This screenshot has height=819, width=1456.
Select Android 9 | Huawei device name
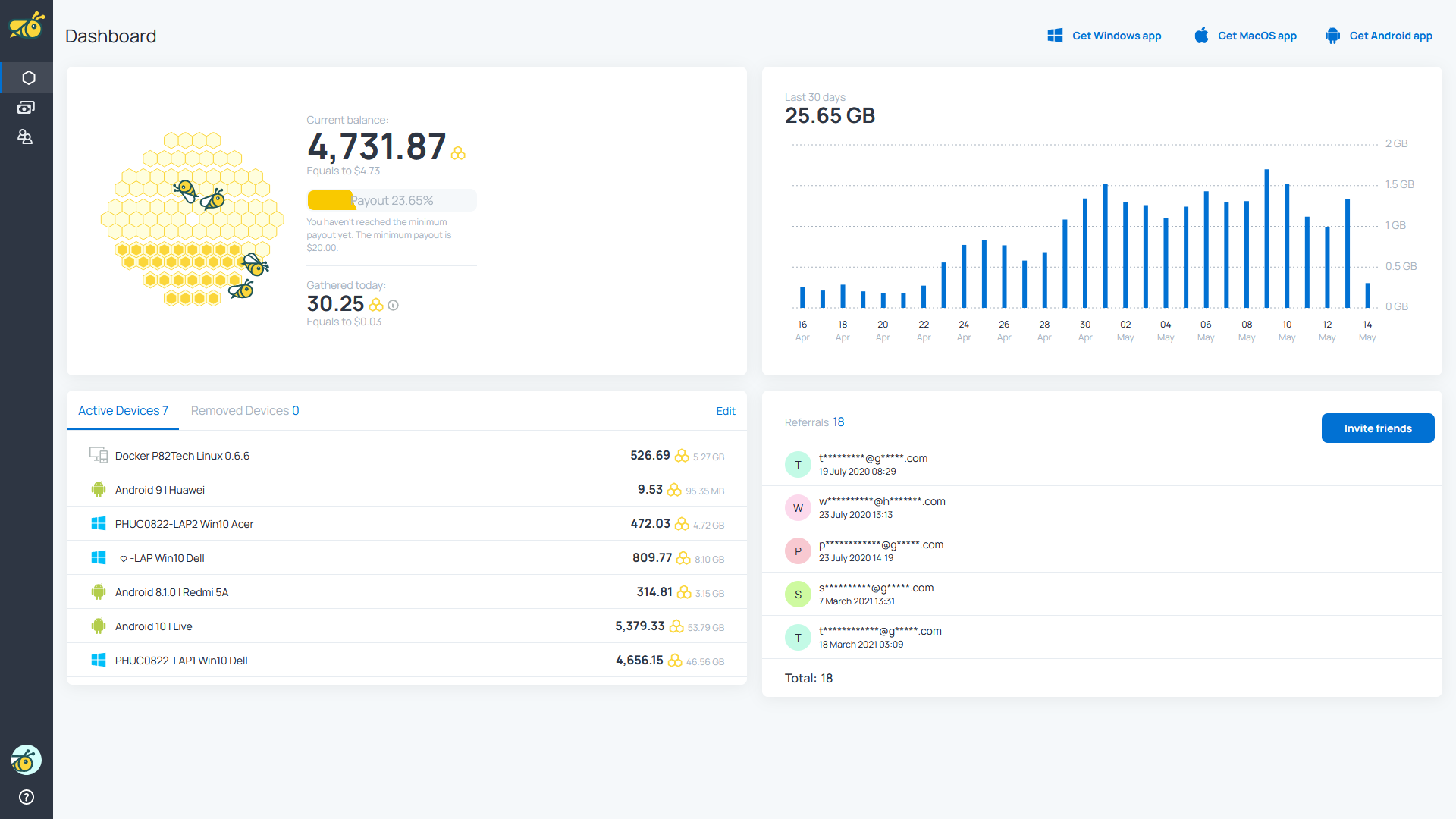[x=160, y=490]
